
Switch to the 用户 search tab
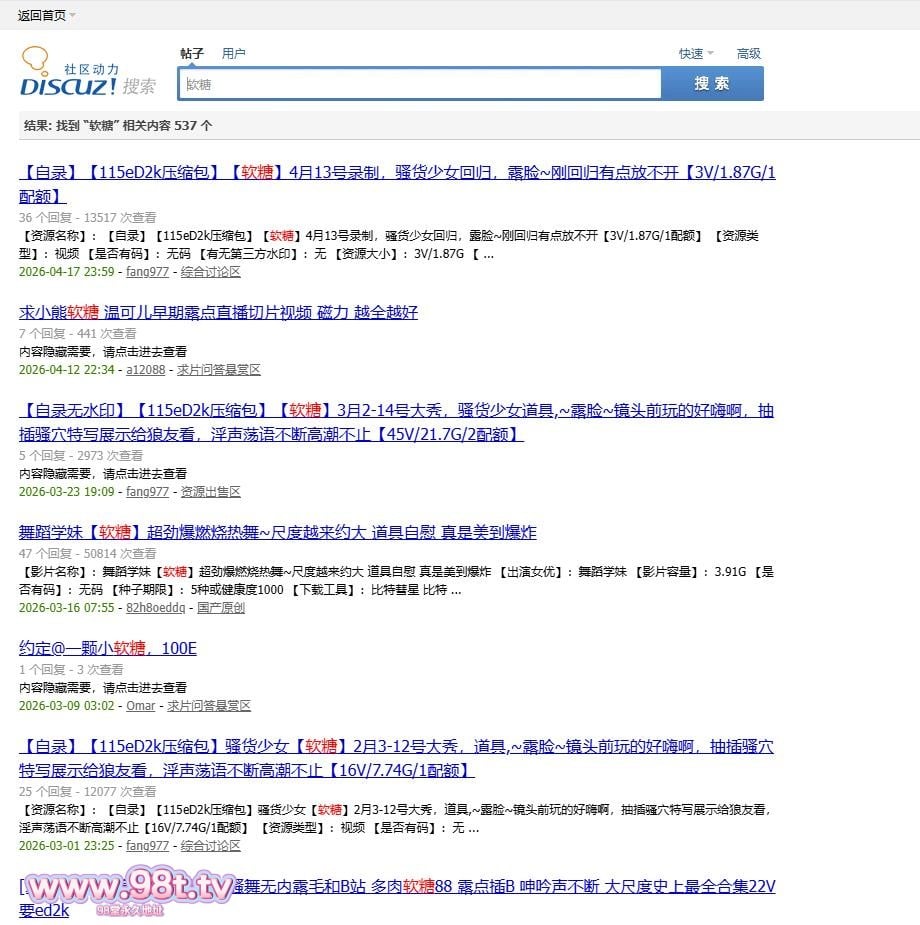point(233,54)
